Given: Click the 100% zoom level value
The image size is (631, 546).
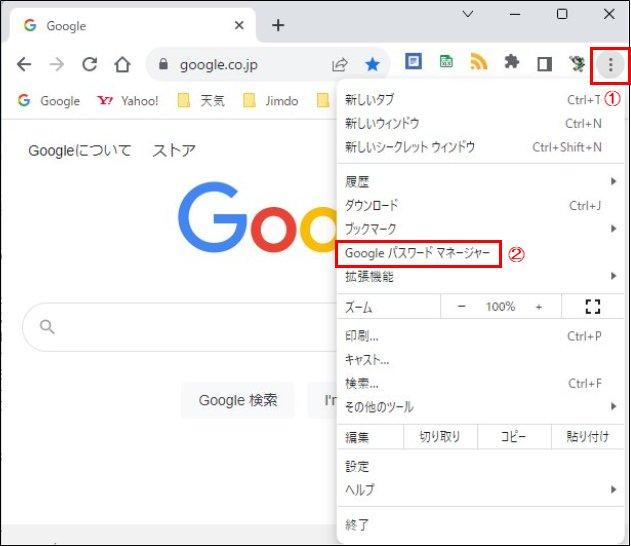Looking at the screenshot, I should point(500,307).
